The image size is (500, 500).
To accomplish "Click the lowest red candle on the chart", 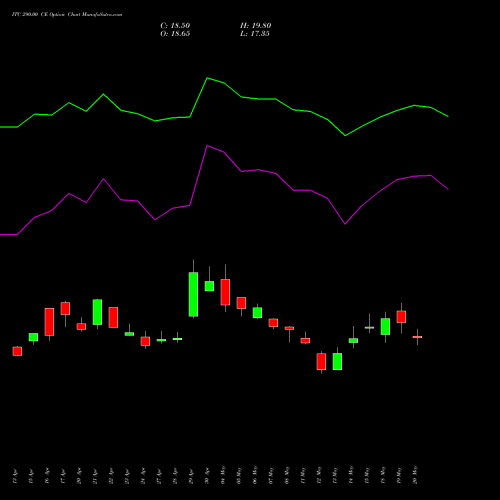I will coord(321,362).
